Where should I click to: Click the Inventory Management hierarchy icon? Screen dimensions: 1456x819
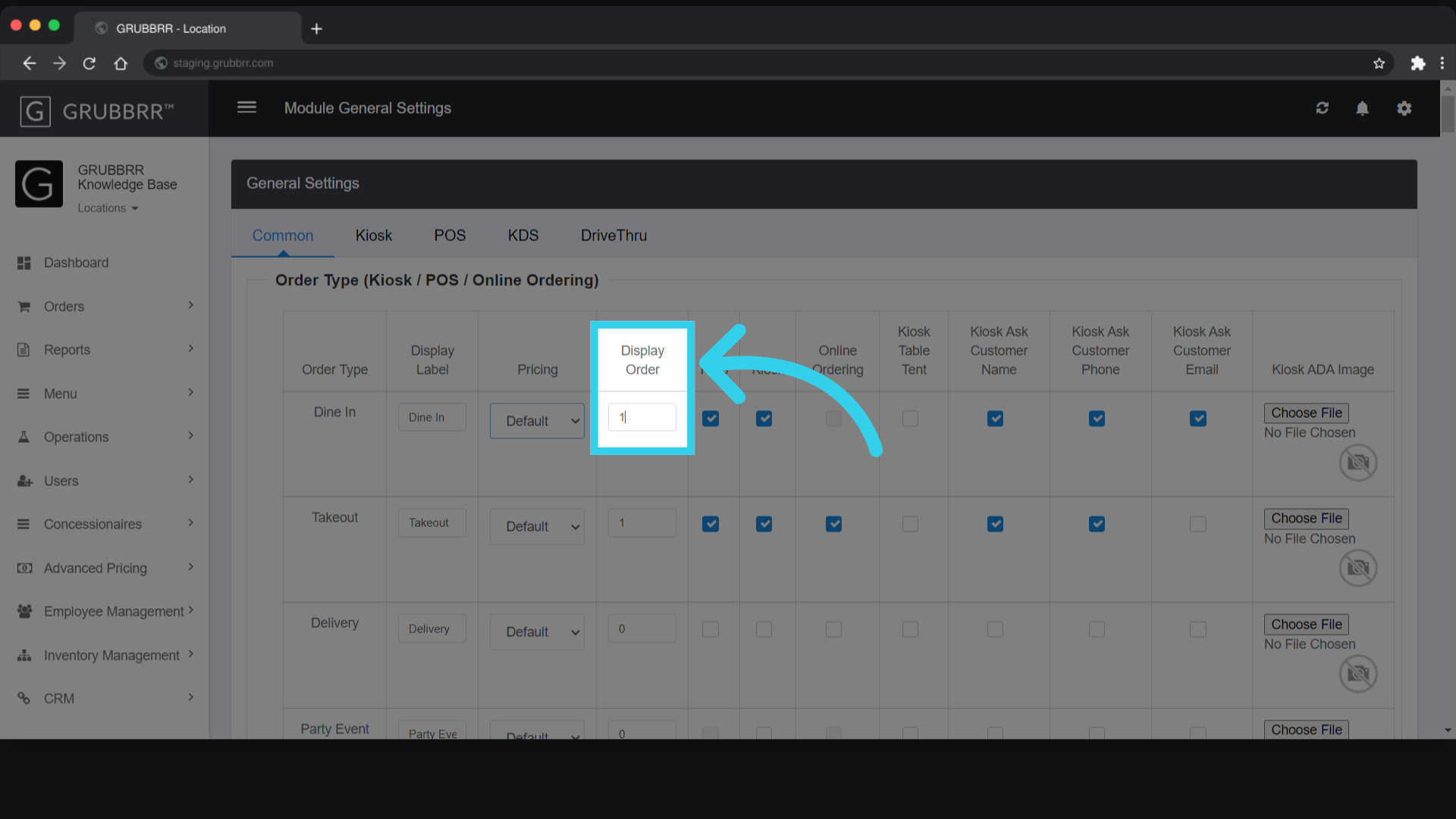pos(24,655)
